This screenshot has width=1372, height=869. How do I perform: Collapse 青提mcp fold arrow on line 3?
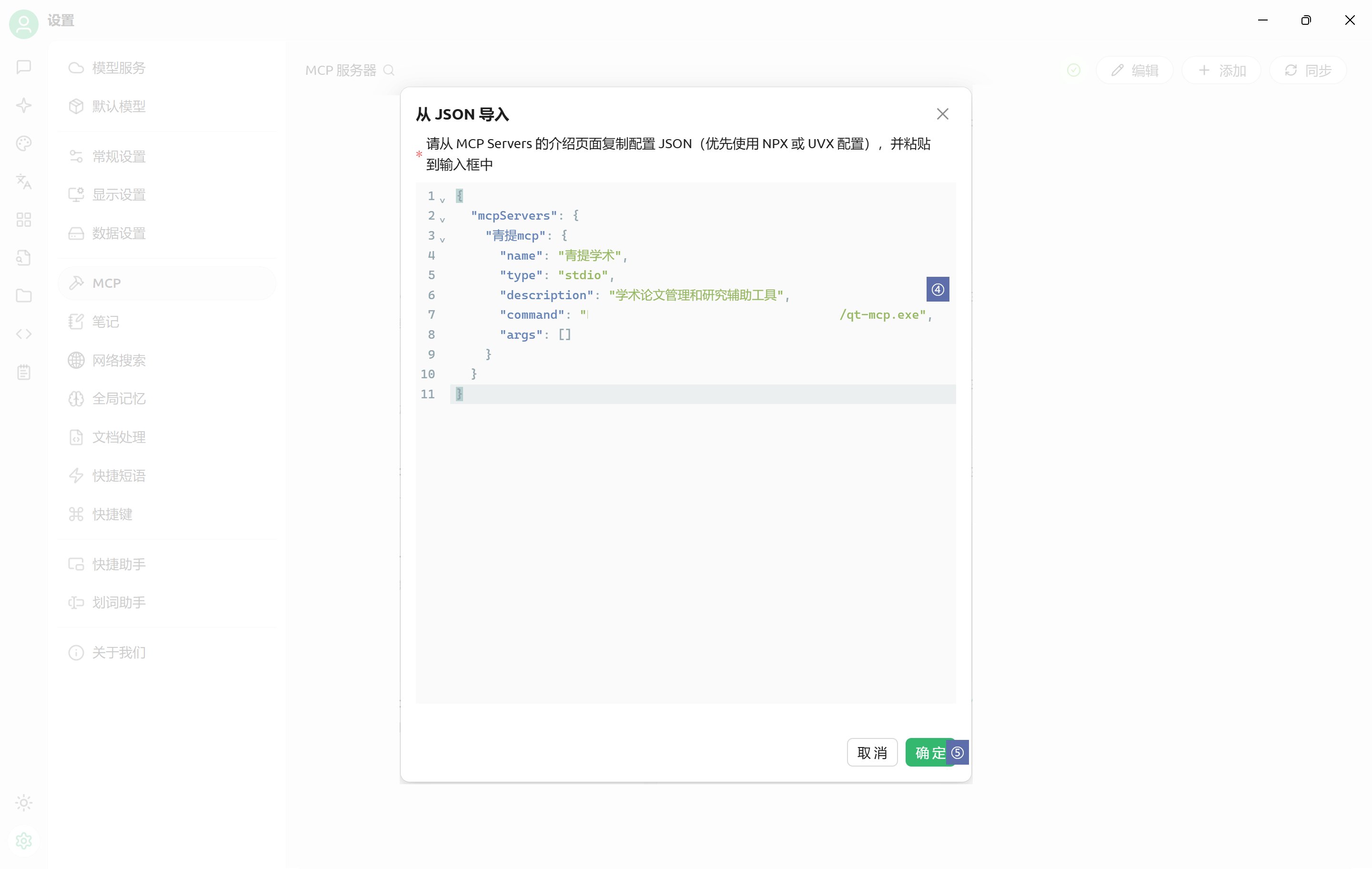[x=442, y=239]
